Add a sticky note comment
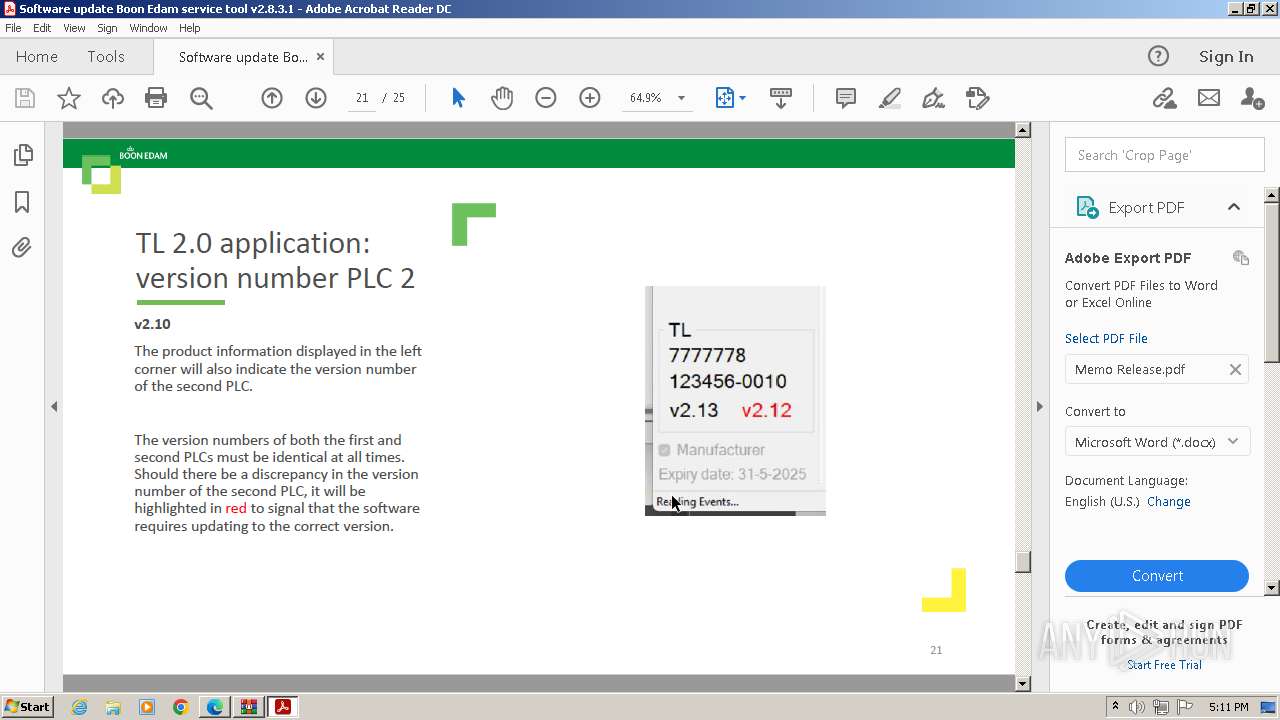 click(x=846, y=98)
